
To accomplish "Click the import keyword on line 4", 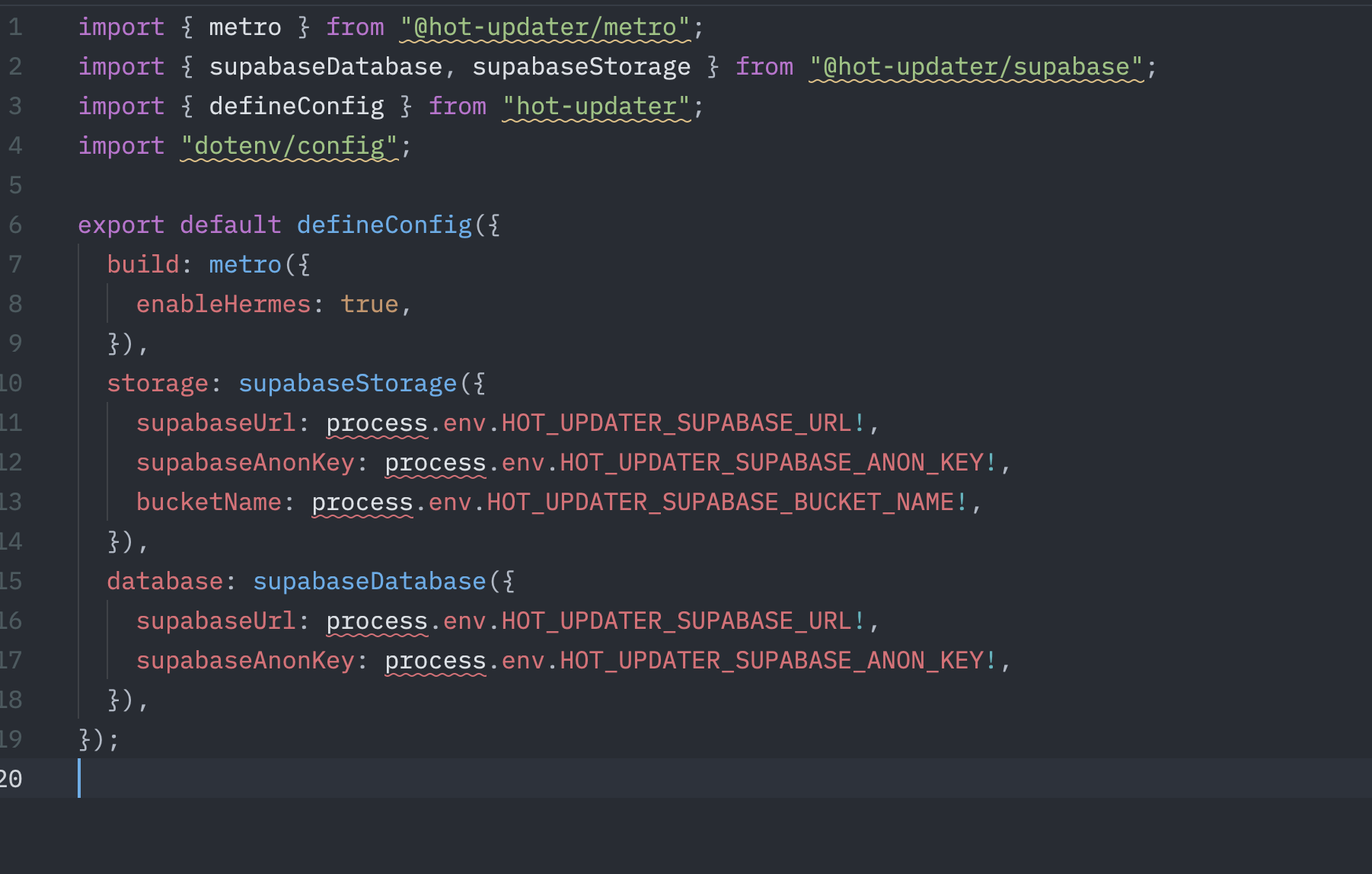I will tap(121, 146).
